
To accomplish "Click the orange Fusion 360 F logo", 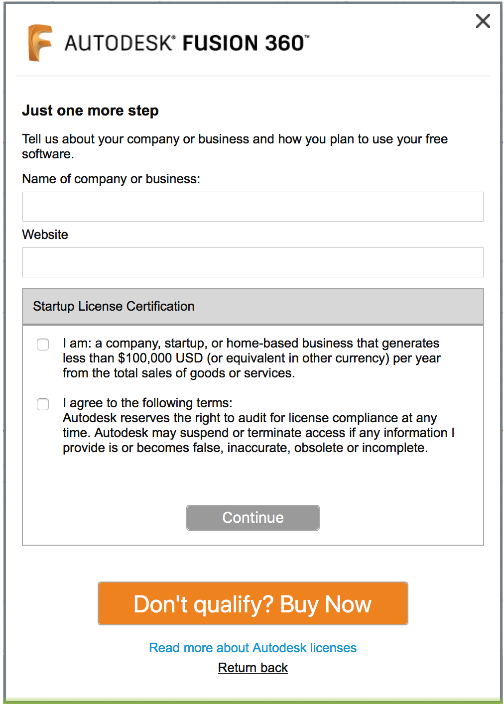I will click(40, 43).
